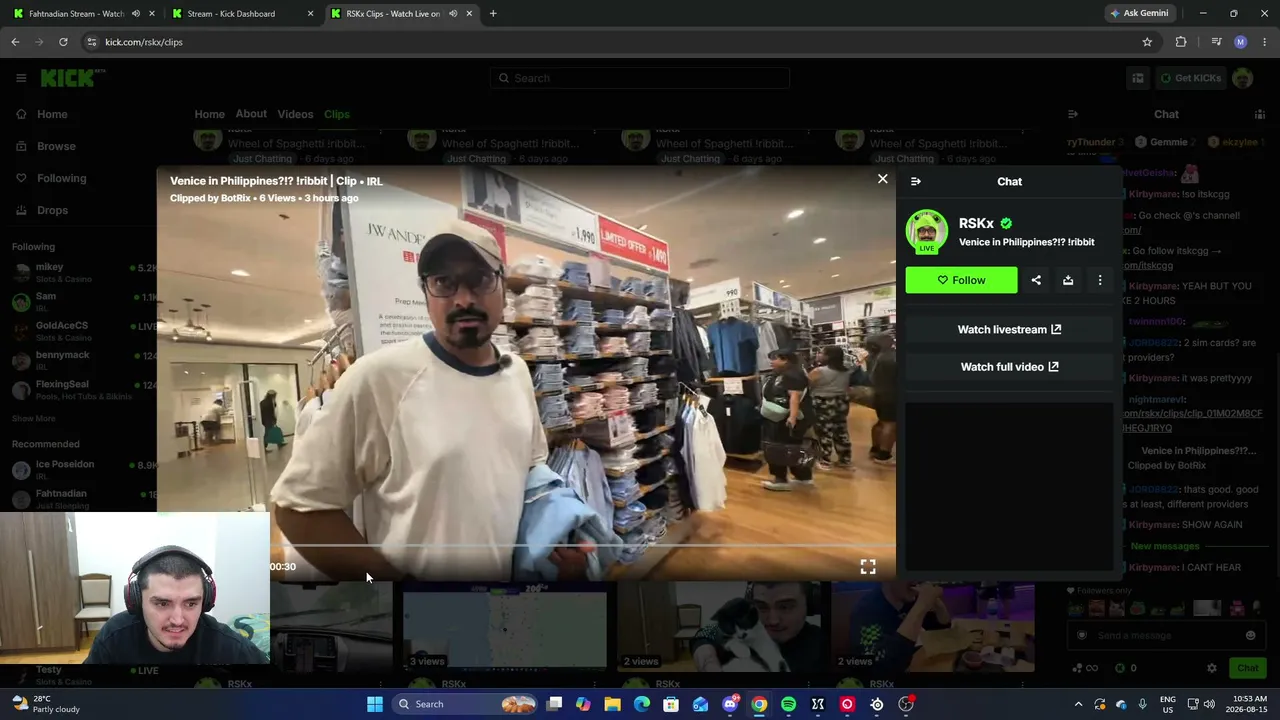
Task: Switch to the channel Clips tab
Action: click(x=337, y=114)
